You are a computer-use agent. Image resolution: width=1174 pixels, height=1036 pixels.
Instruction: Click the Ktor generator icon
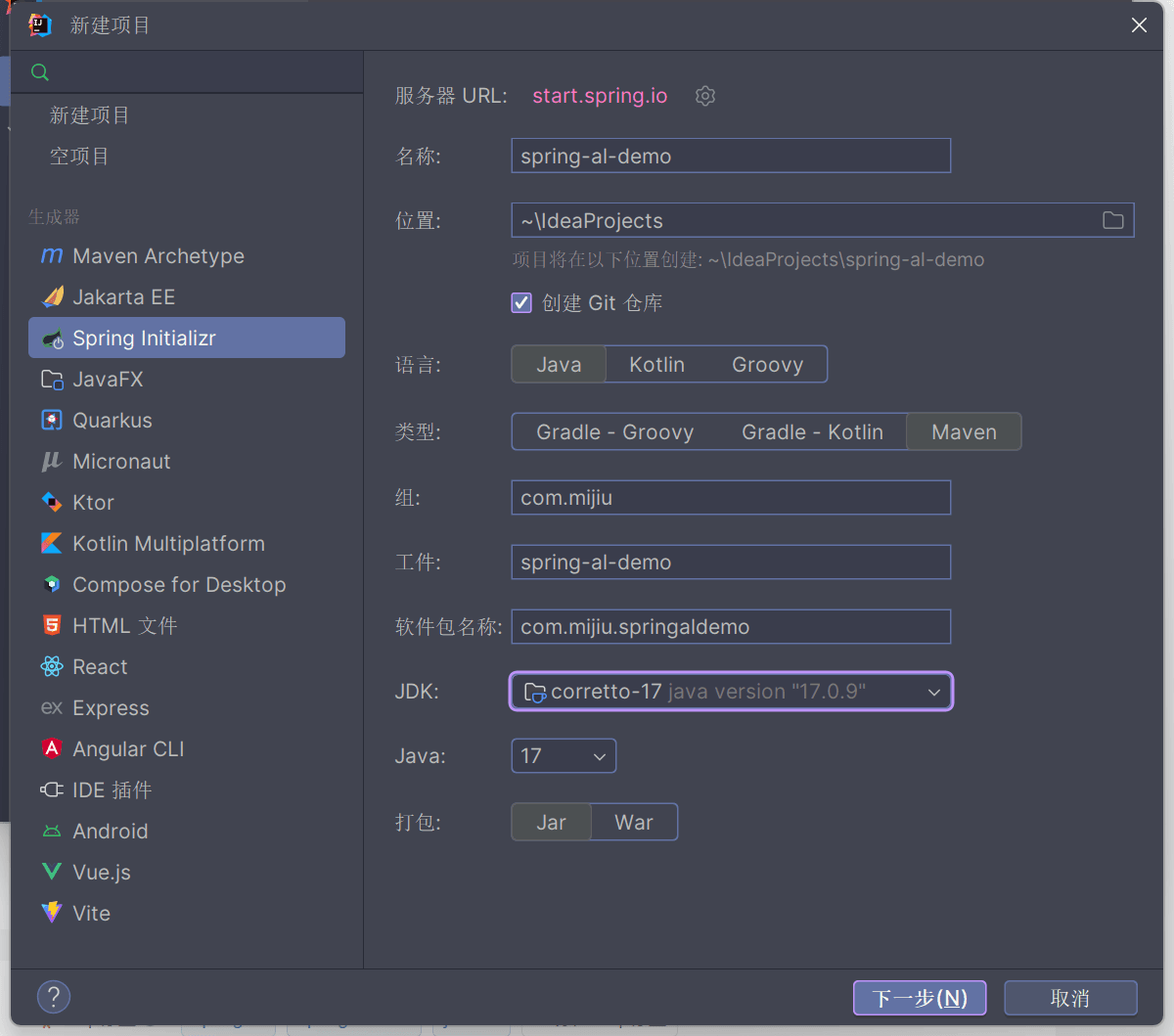click(52, 503)
